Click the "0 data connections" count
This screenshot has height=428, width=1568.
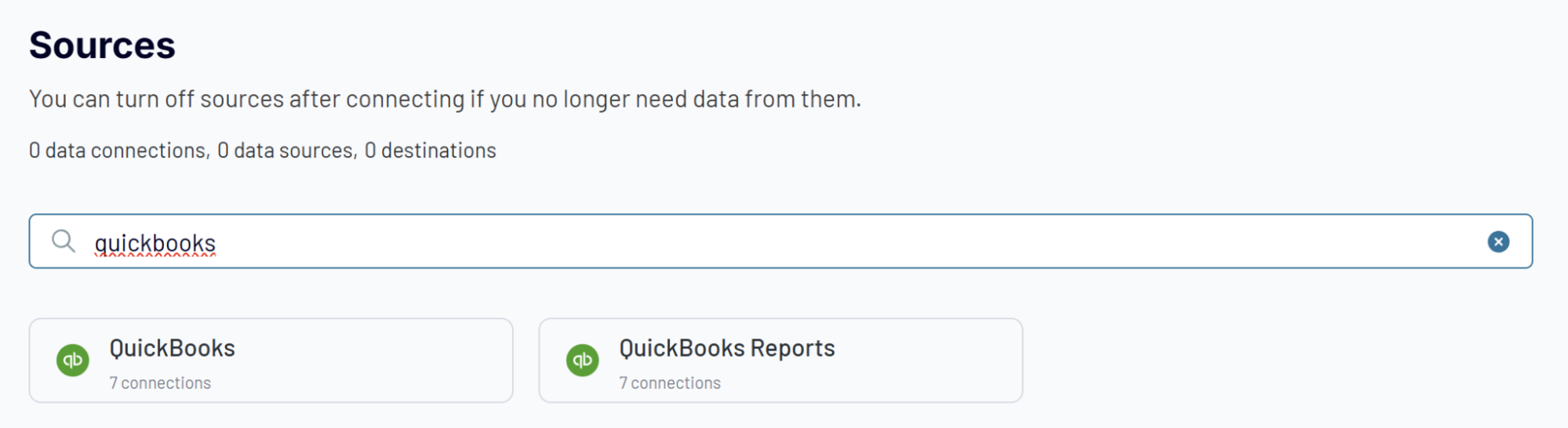[x=118, y=151]
